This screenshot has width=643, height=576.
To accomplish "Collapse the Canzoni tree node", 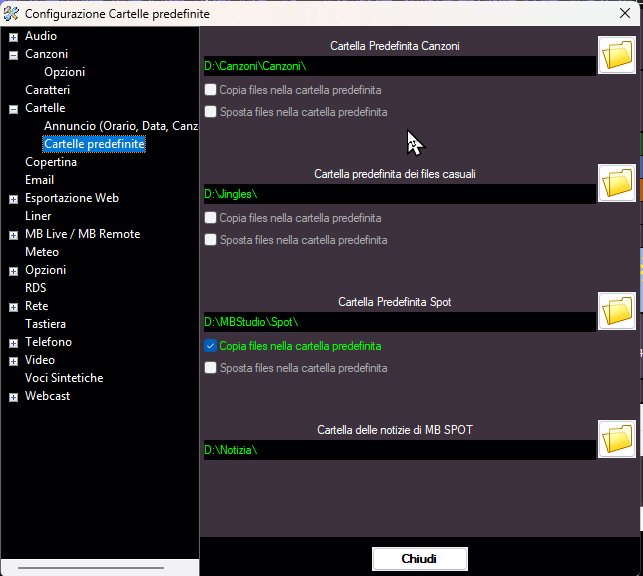I will (x=13, y=55).
